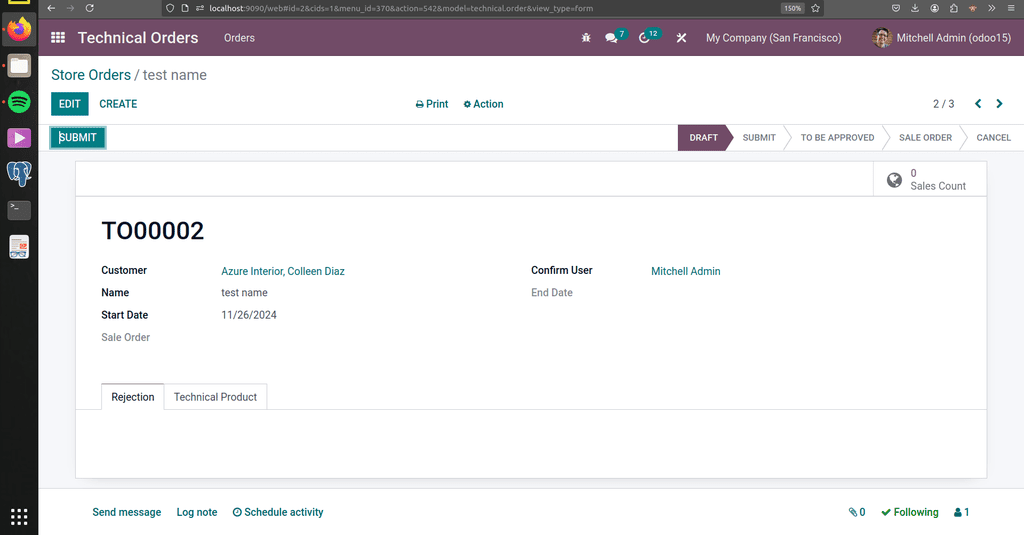Toggle the Following button
Viewport: 1024px width, 535px height.
click(910, 512)
